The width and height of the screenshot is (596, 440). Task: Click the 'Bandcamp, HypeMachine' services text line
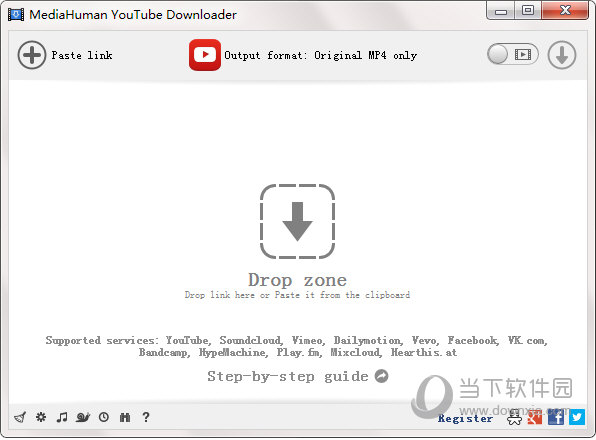(298, 353)
